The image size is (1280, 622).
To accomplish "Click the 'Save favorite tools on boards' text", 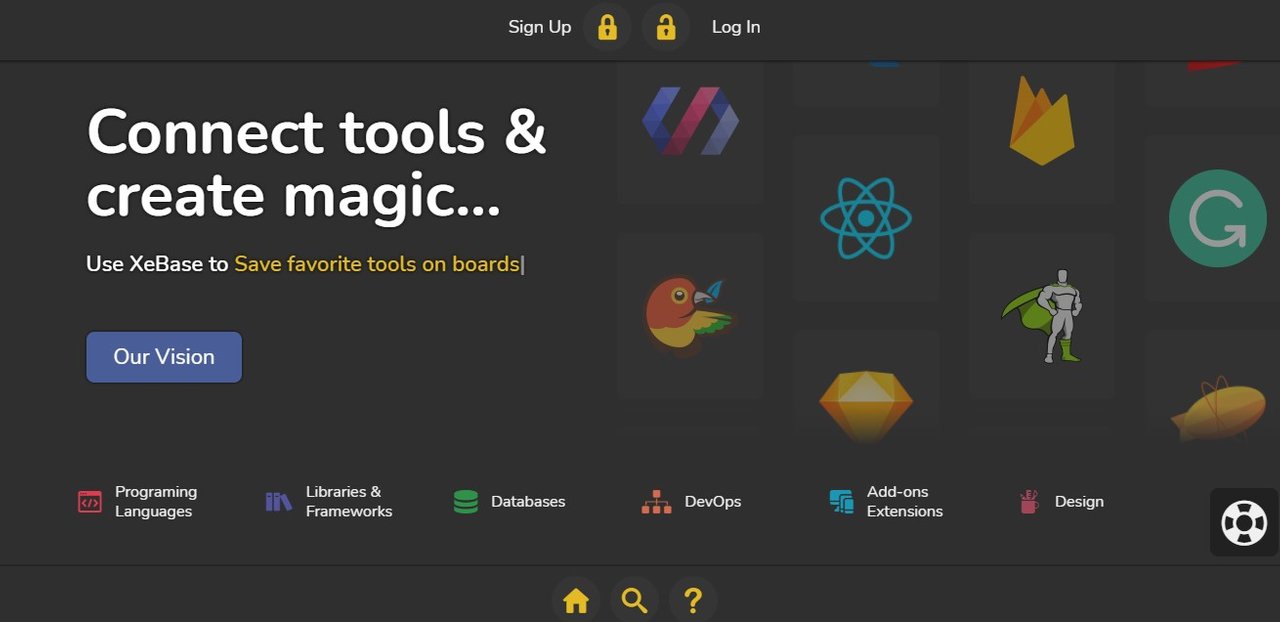I will [377, 264].
